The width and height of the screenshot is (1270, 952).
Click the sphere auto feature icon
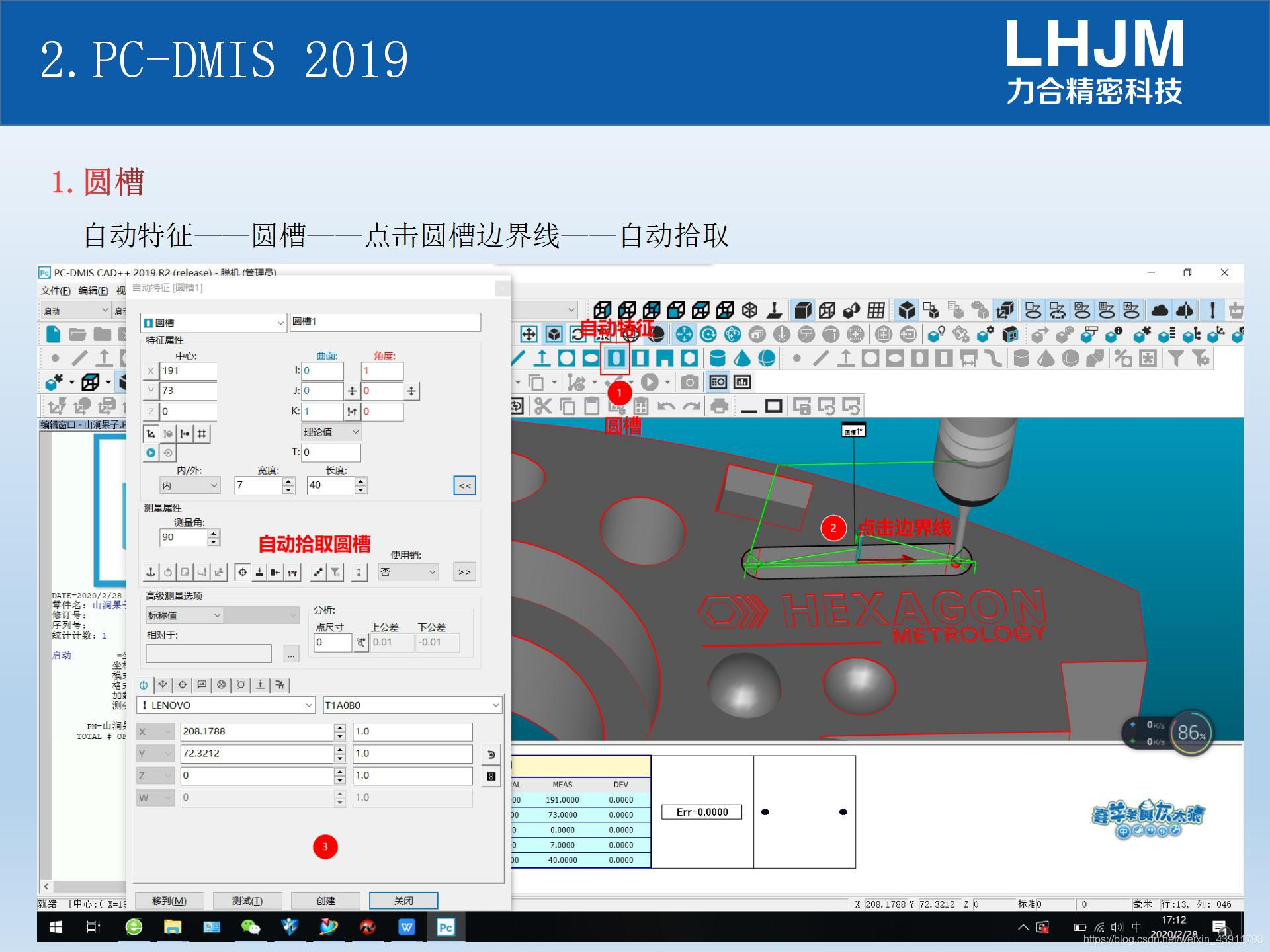[767, 358]
